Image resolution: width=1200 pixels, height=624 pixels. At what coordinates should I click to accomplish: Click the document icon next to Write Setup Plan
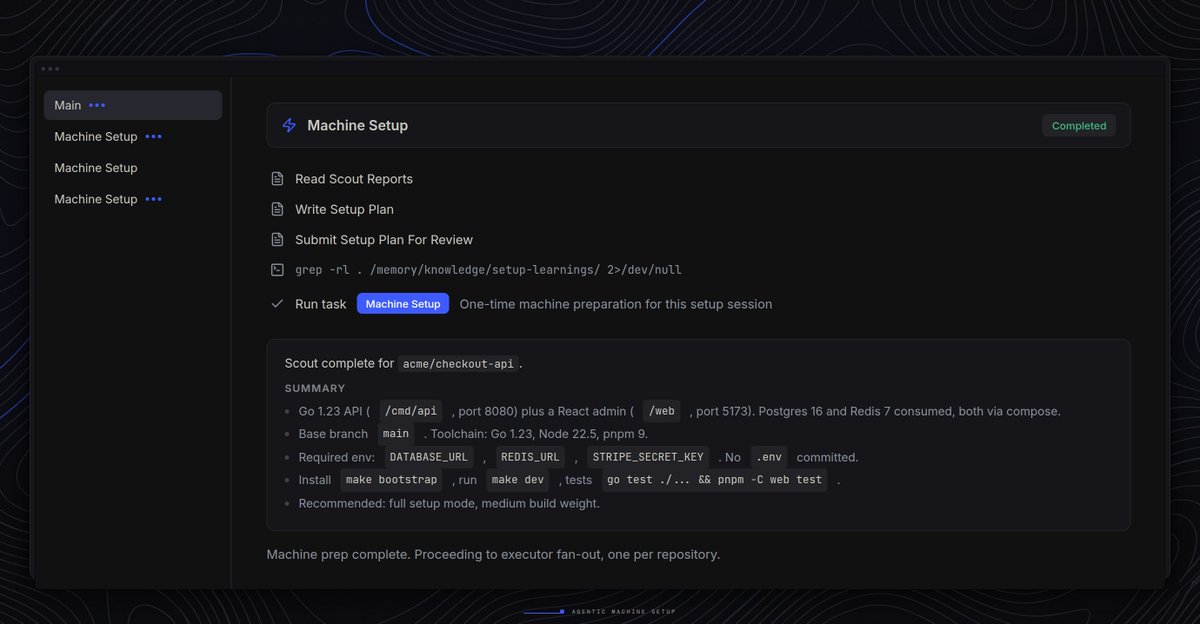coord(278,209)
